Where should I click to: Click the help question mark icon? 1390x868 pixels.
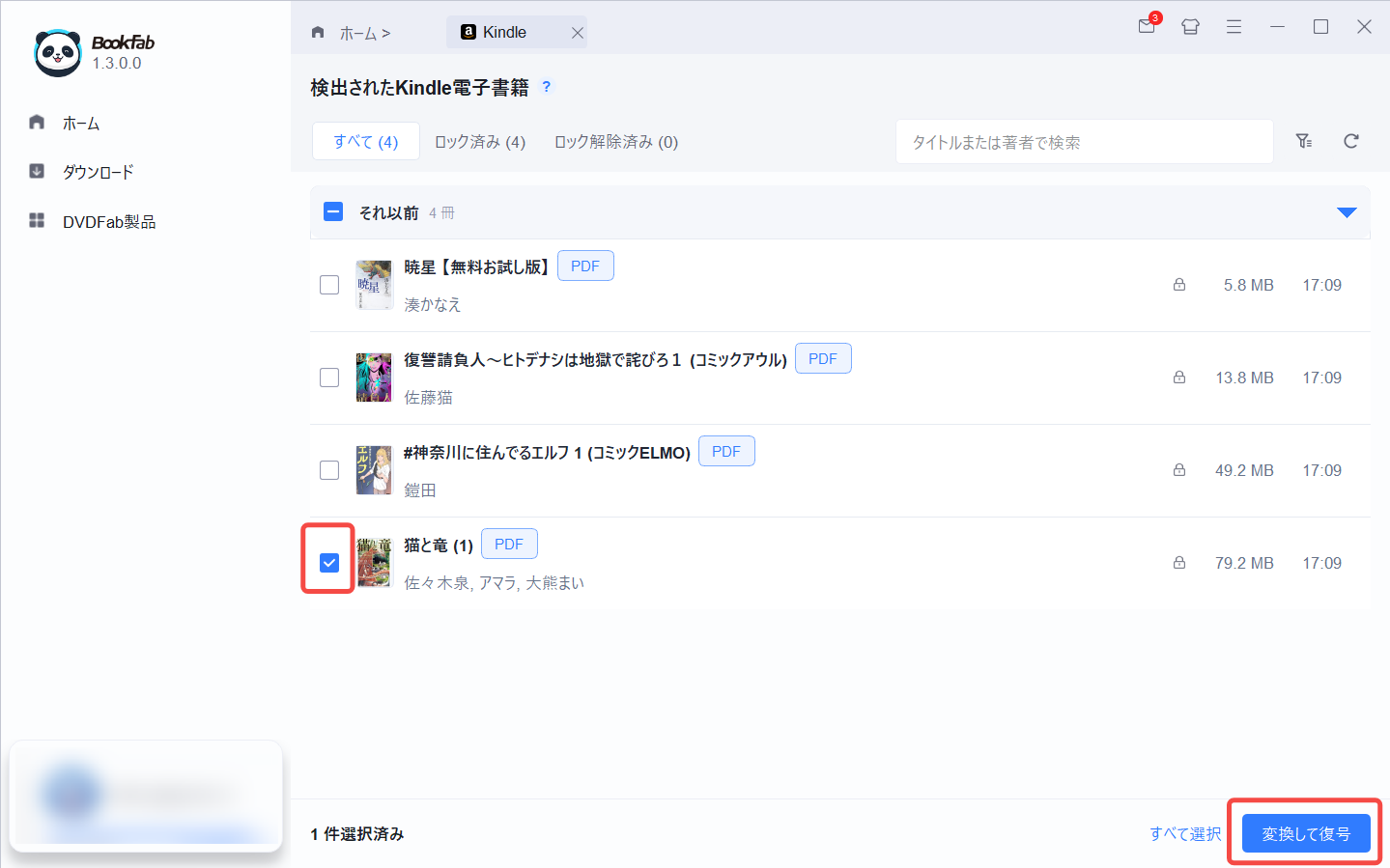click(547, 87)
